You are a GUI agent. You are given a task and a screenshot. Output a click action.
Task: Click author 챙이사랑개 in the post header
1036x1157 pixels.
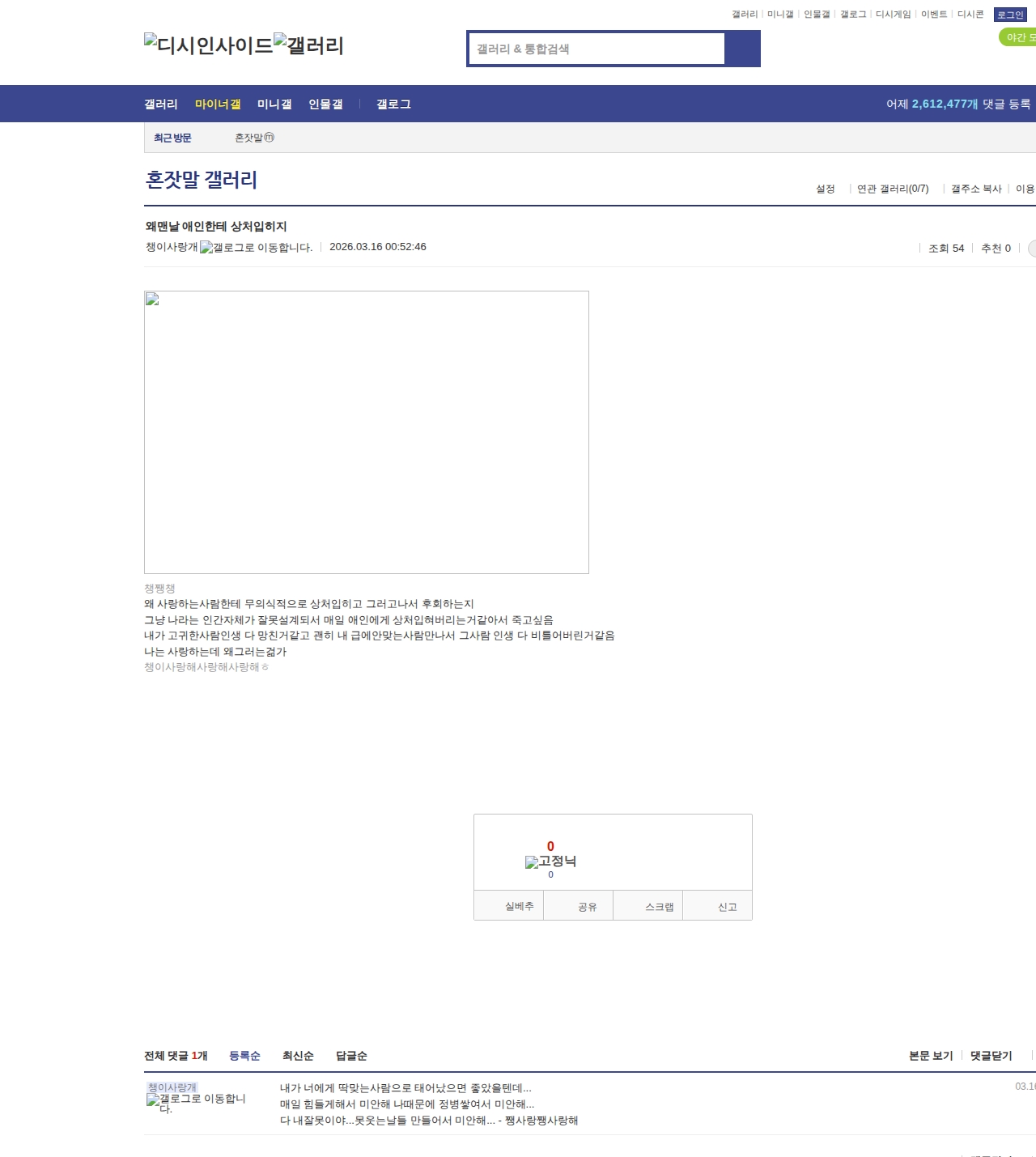(172, 247)
